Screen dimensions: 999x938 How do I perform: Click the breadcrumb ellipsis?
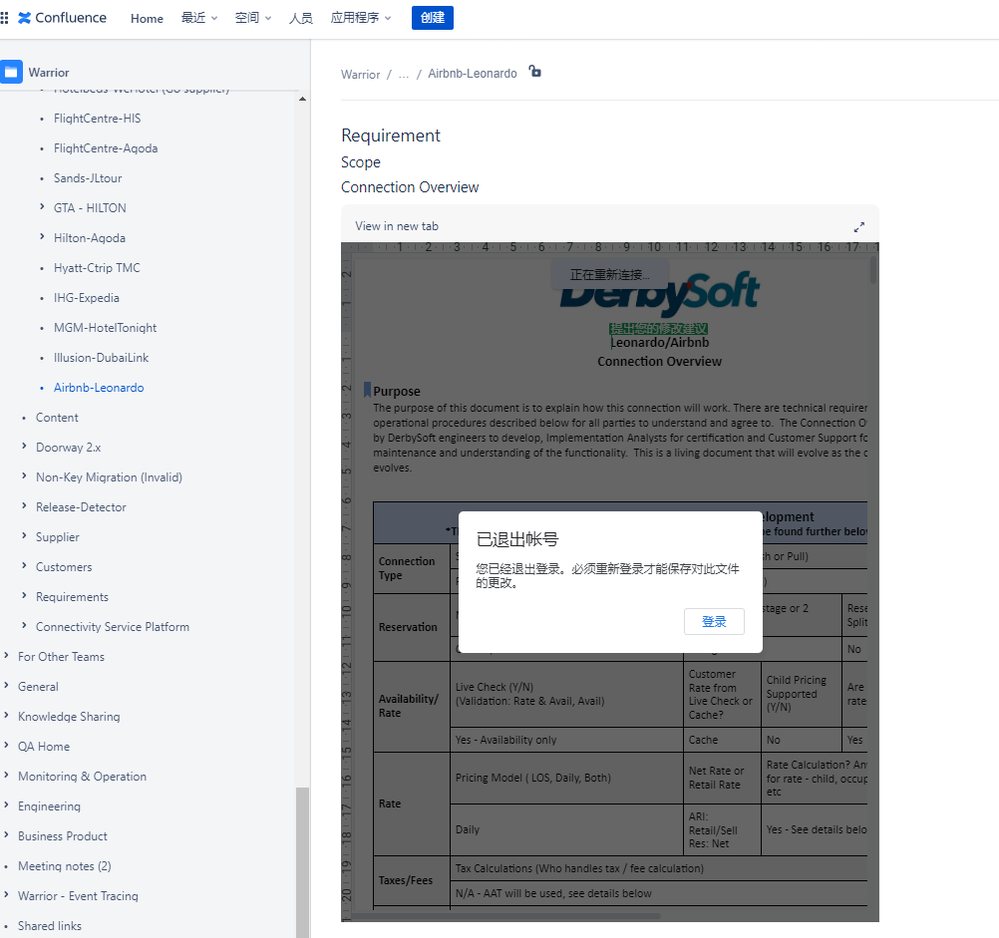tap(403, 75)
